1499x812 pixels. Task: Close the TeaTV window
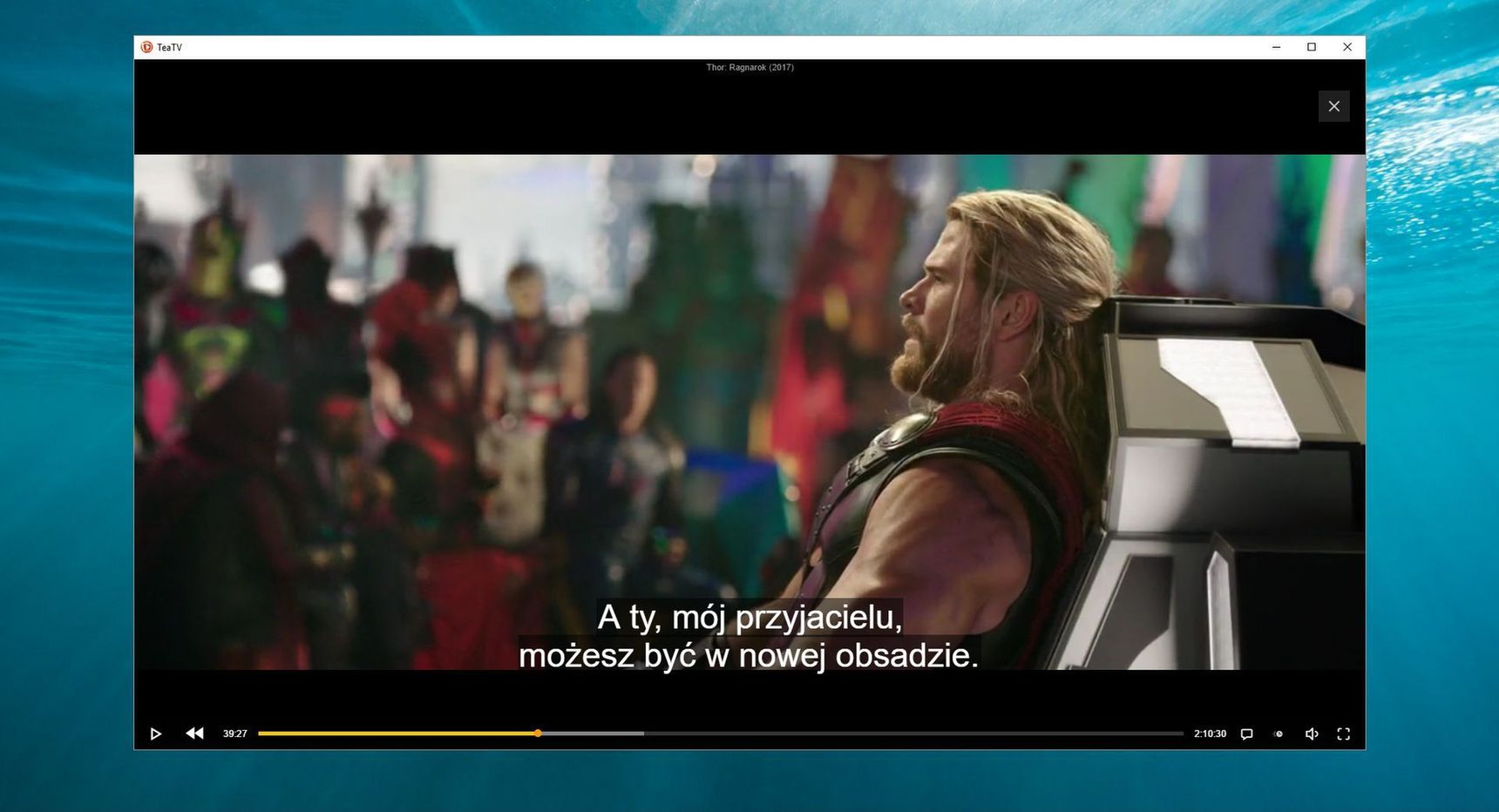tap(1347, 47)
